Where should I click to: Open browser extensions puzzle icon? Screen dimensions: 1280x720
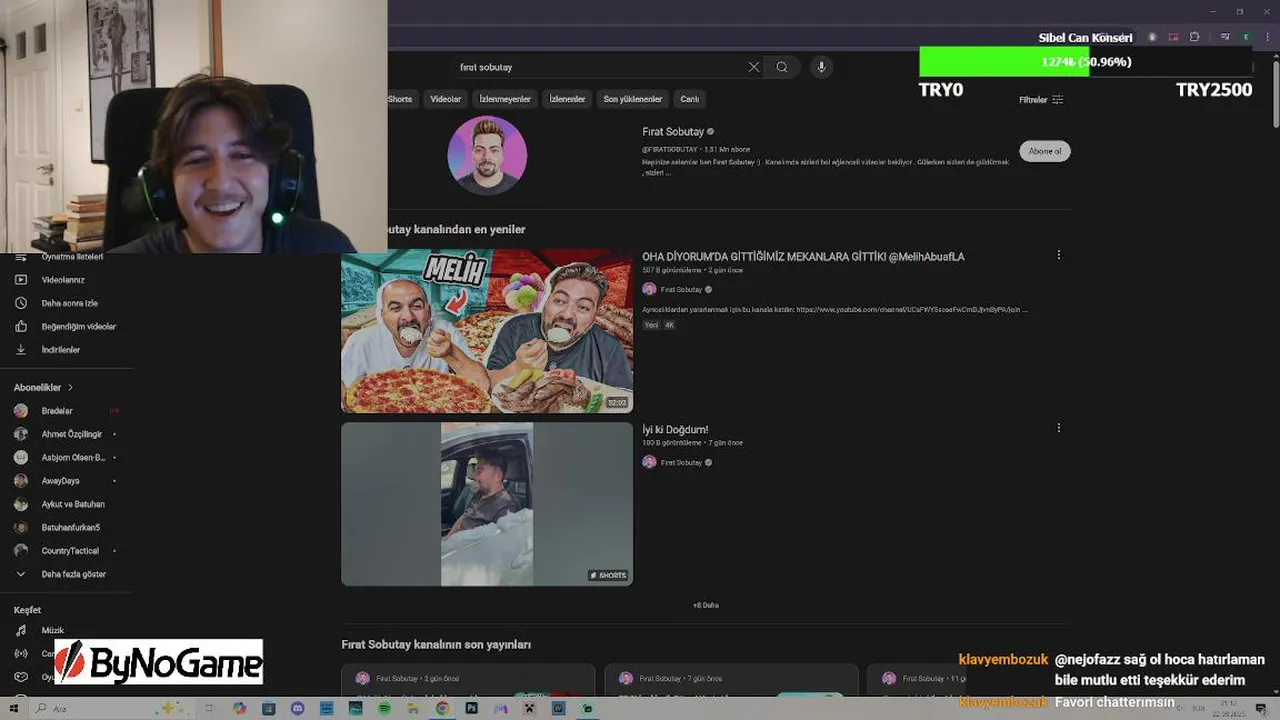click(1194, 37)
